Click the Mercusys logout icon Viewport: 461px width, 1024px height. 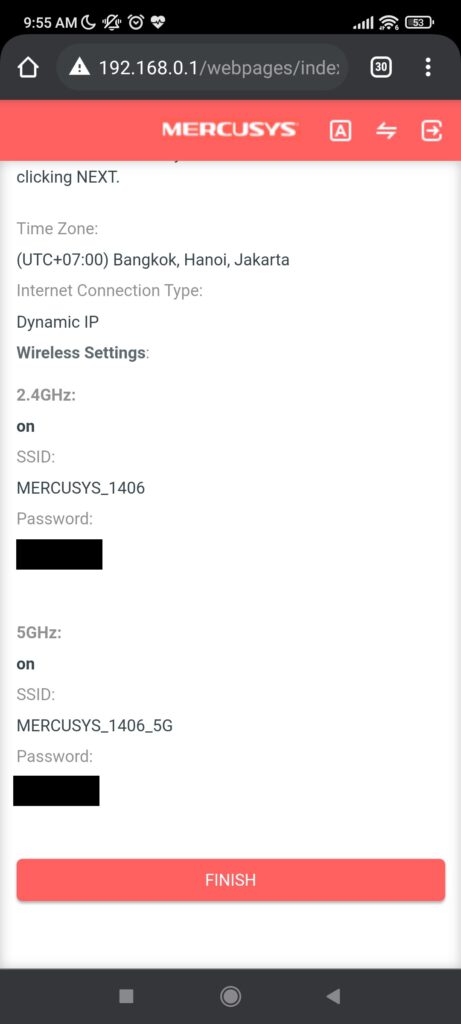click(432, 131)
